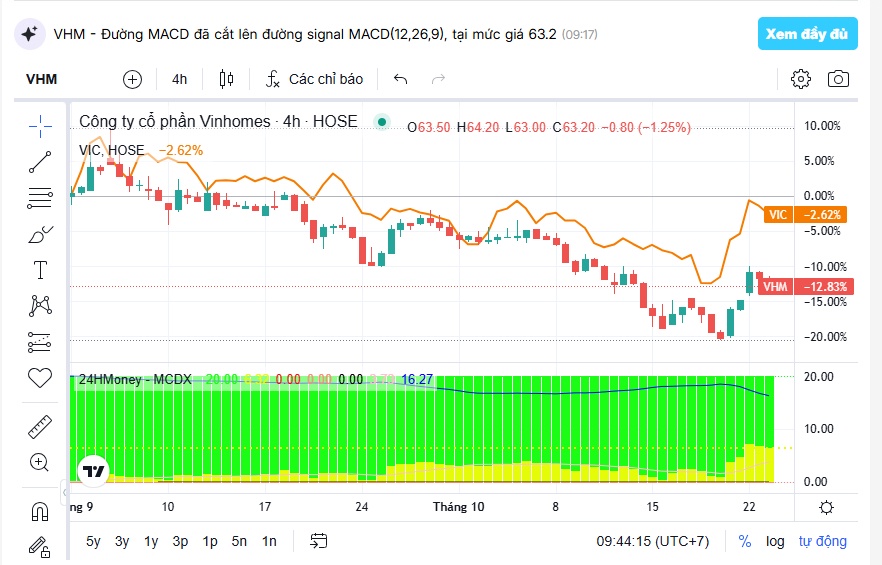Set the time range to 5y
882x565 pixels.
pos(93,541)
